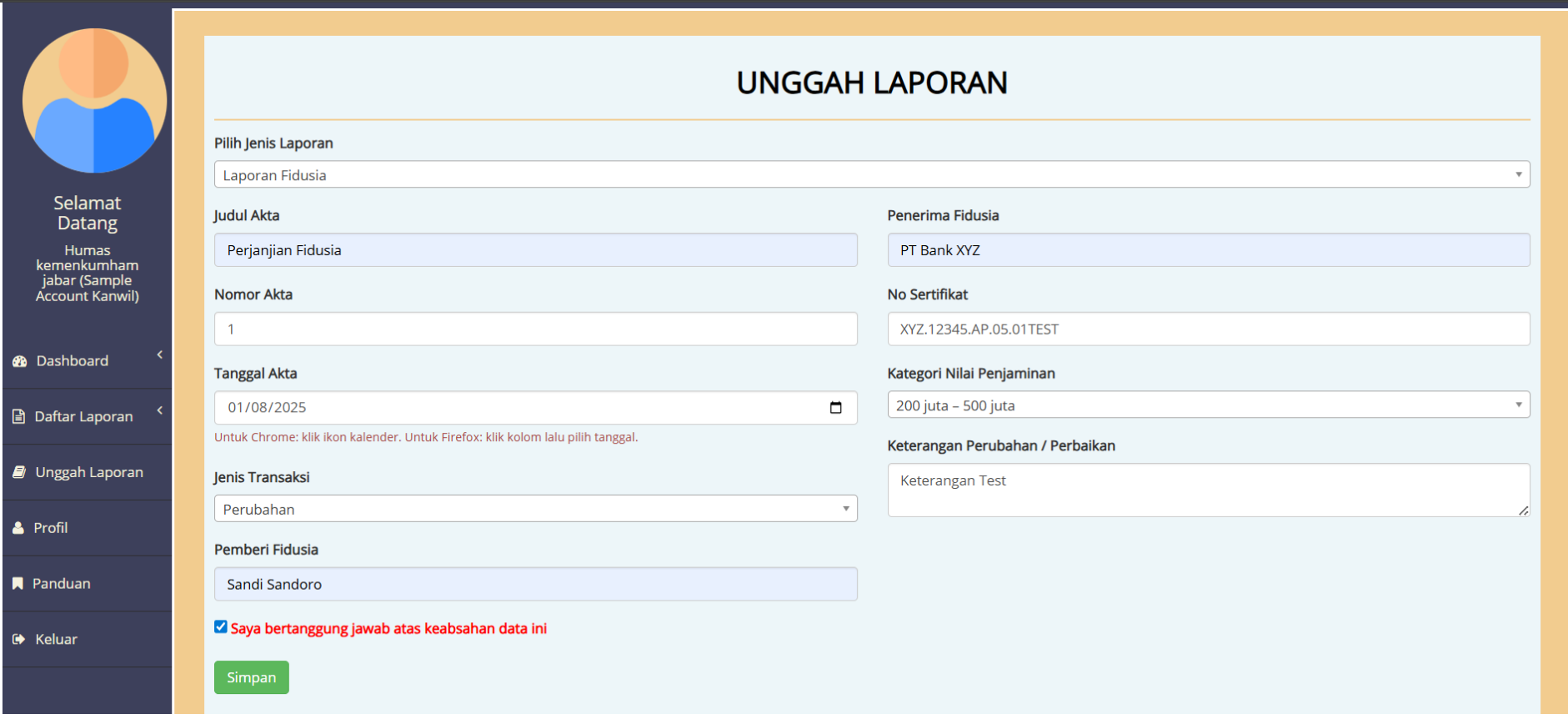Expand the Dashboard menu chevron
Screen dimensions: 1568x719
(159, 355)
